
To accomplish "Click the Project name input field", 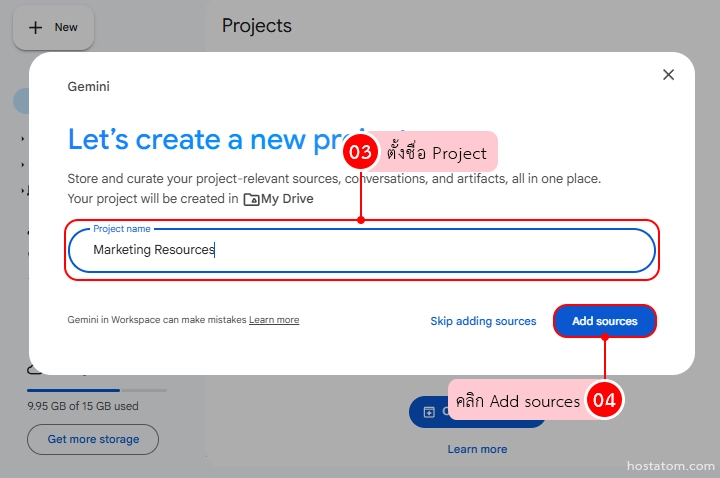I will (362, 250).
